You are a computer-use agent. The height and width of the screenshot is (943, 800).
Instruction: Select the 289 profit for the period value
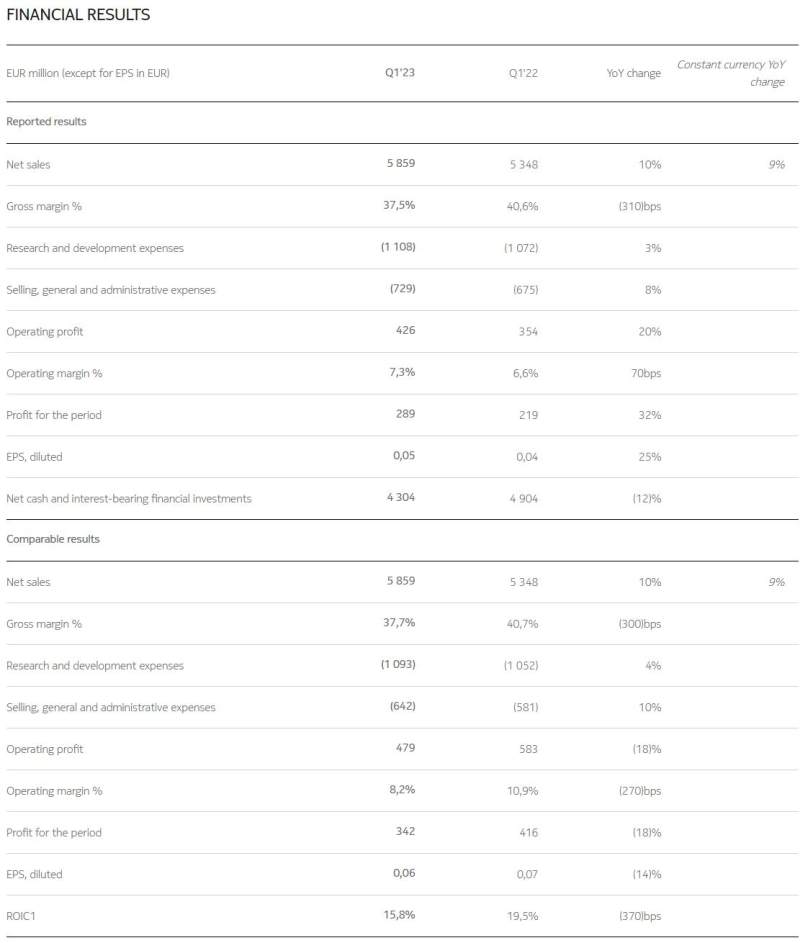(403, 414)
